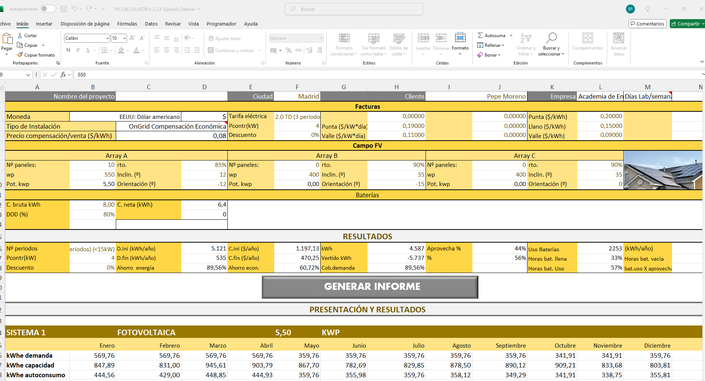The height and width of the screenshot is (381, 705).
Task: Open the fill color bucket swatch
Action: click(x=121, y=50)
